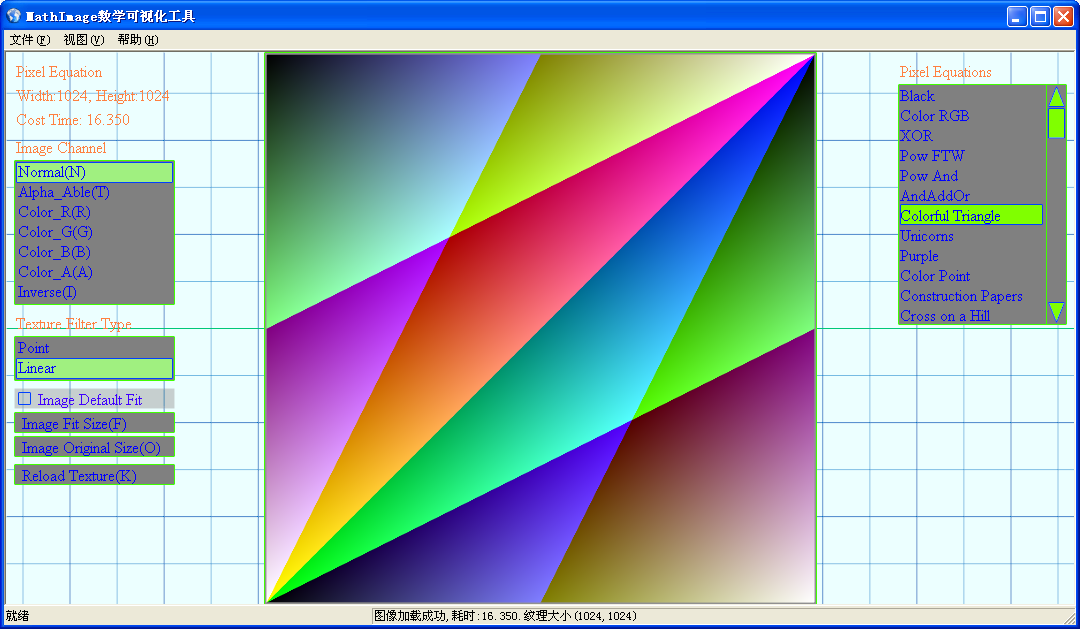Click Reload Texture(K) button
This screenshot has width=1080, height=629.
(x=94, y=475)
